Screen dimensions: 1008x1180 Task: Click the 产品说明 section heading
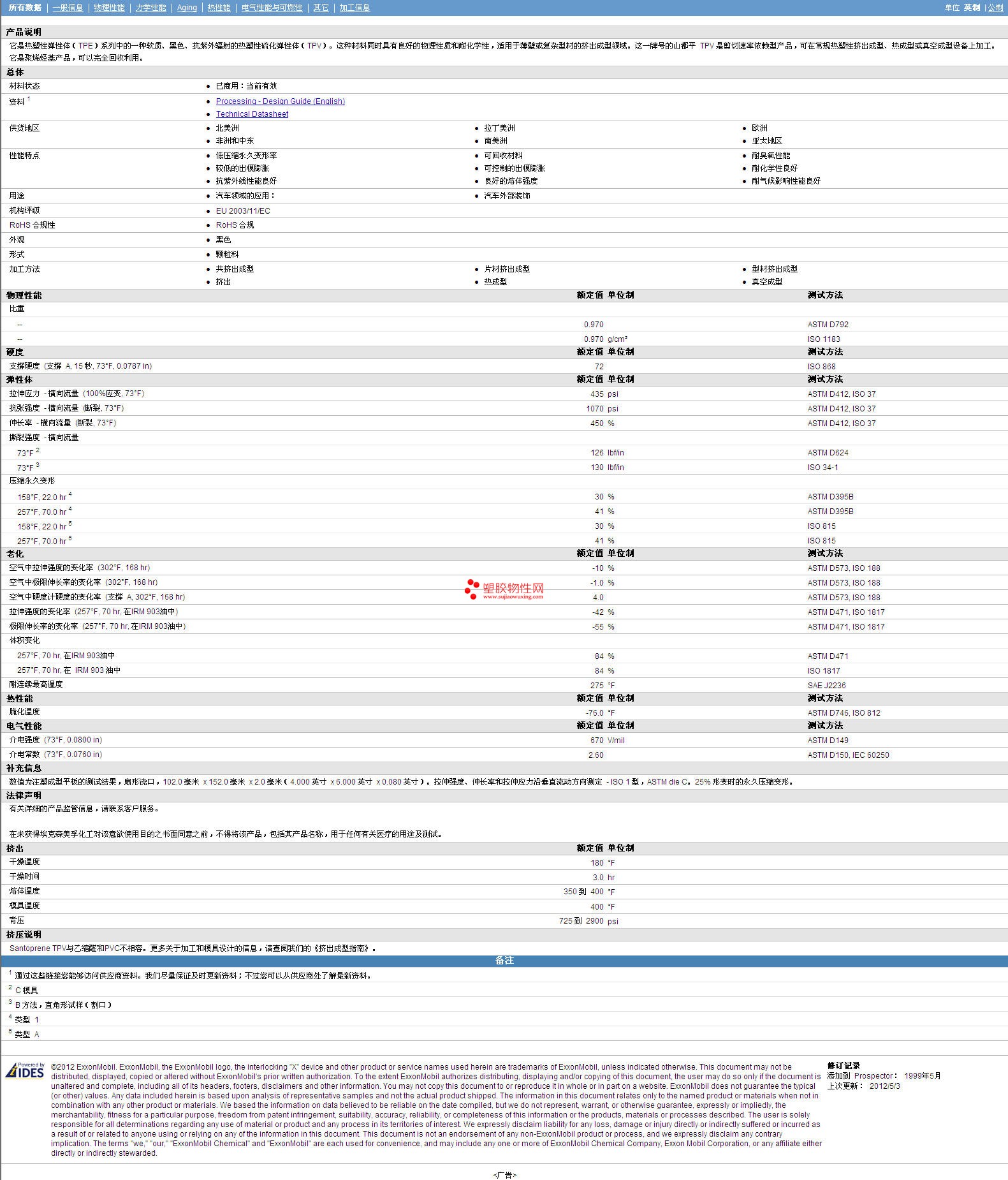(x=24, y=32)
